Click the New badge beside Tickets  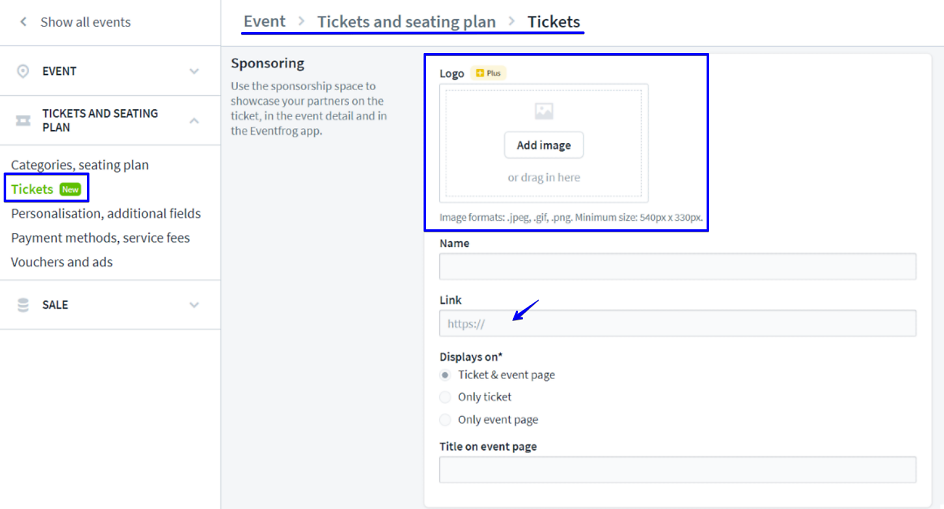70,189
